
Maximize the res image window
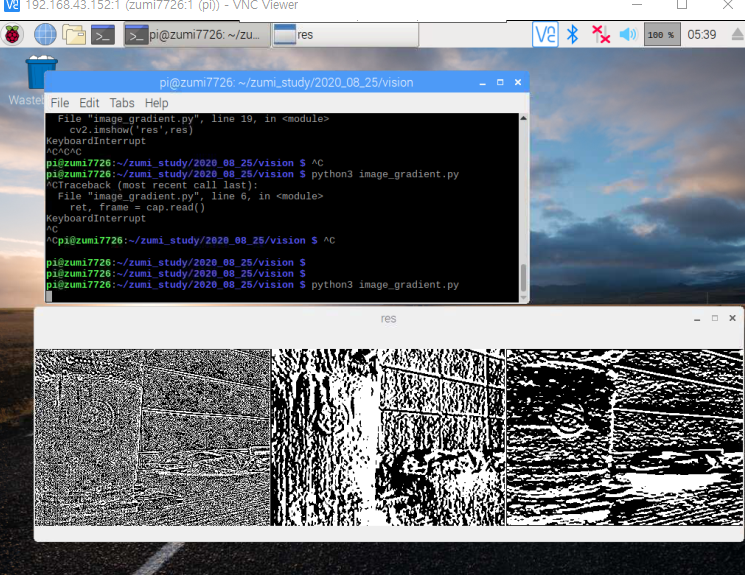tap(715, 318)
